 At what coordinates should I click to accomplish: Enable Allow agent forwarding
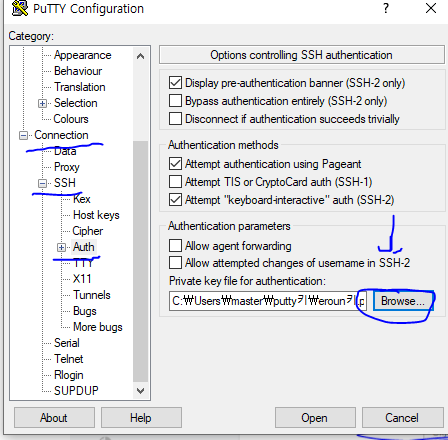(x=175, y=246)
